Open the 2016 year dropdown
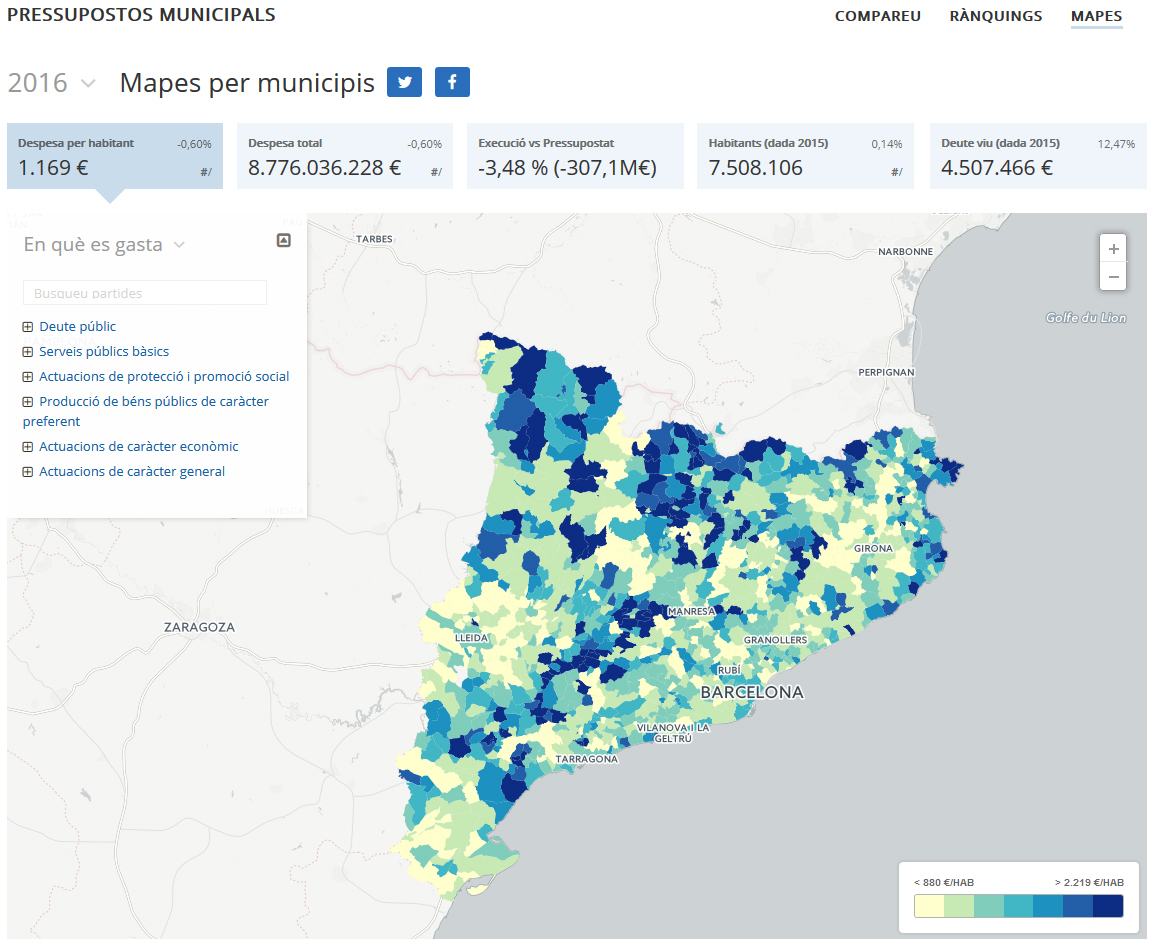This screenshot has width=1149, height=939. coord(51,83)
